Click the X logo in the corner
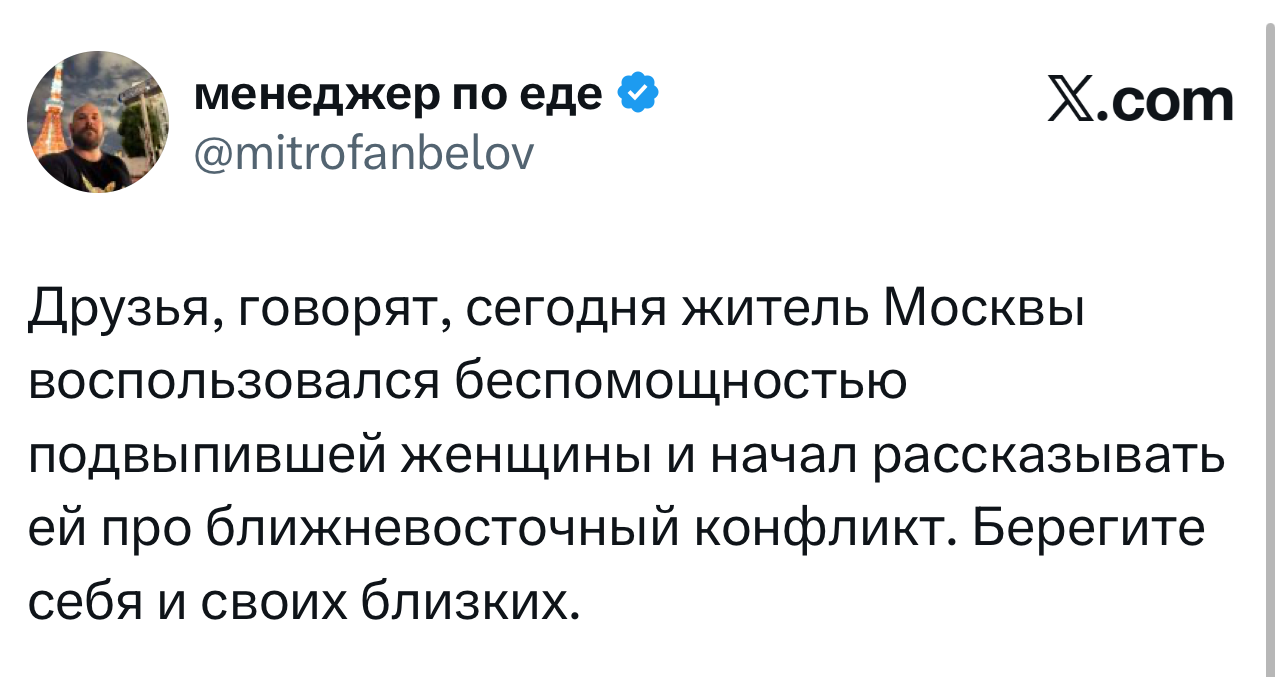The width and height of the screenshot is (1284, 677). pos(1069,102)
